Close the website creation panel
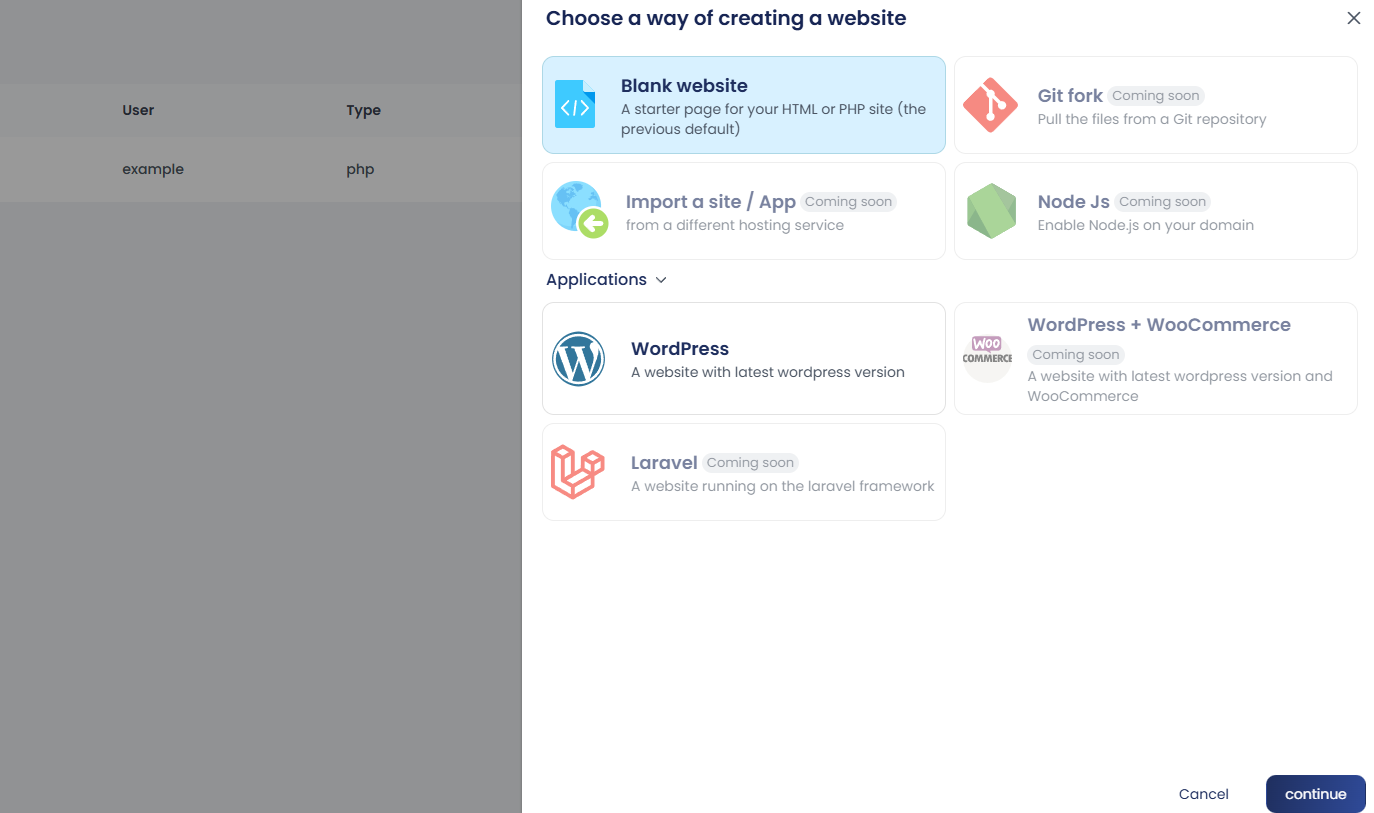Viewport: 1374px width, 813px height. pos(1354,18)
